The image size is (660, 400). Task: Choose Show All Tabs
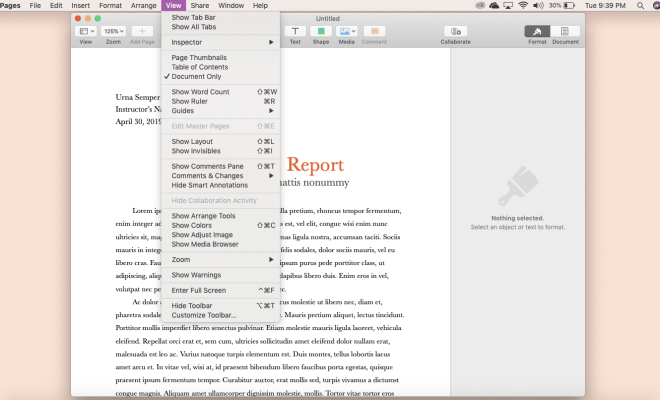221,27
